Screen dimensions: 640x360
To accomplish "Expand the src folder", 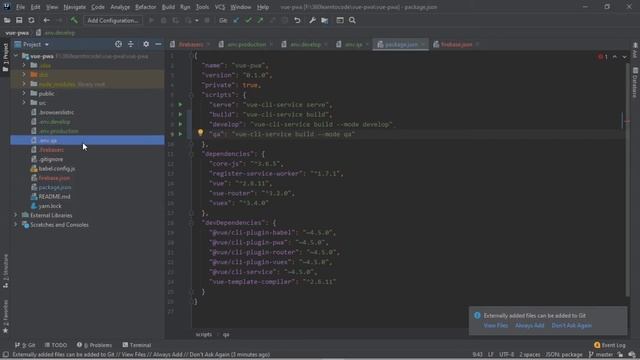I will [x=24, y=103].
